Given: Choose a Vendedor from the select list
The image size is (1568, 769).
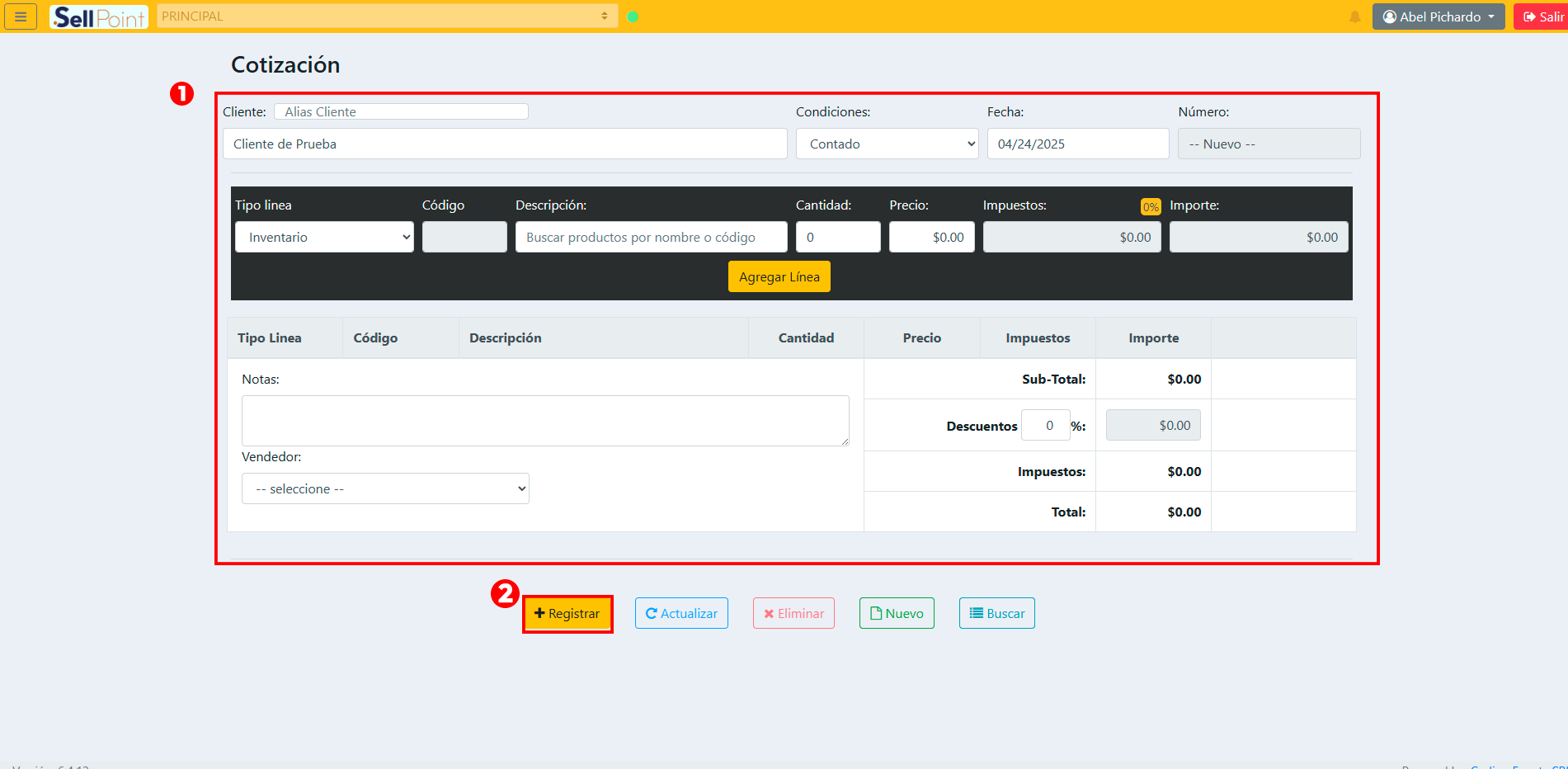Looking at the screenshot, I should pyautogui.click(x=385, y=488).
